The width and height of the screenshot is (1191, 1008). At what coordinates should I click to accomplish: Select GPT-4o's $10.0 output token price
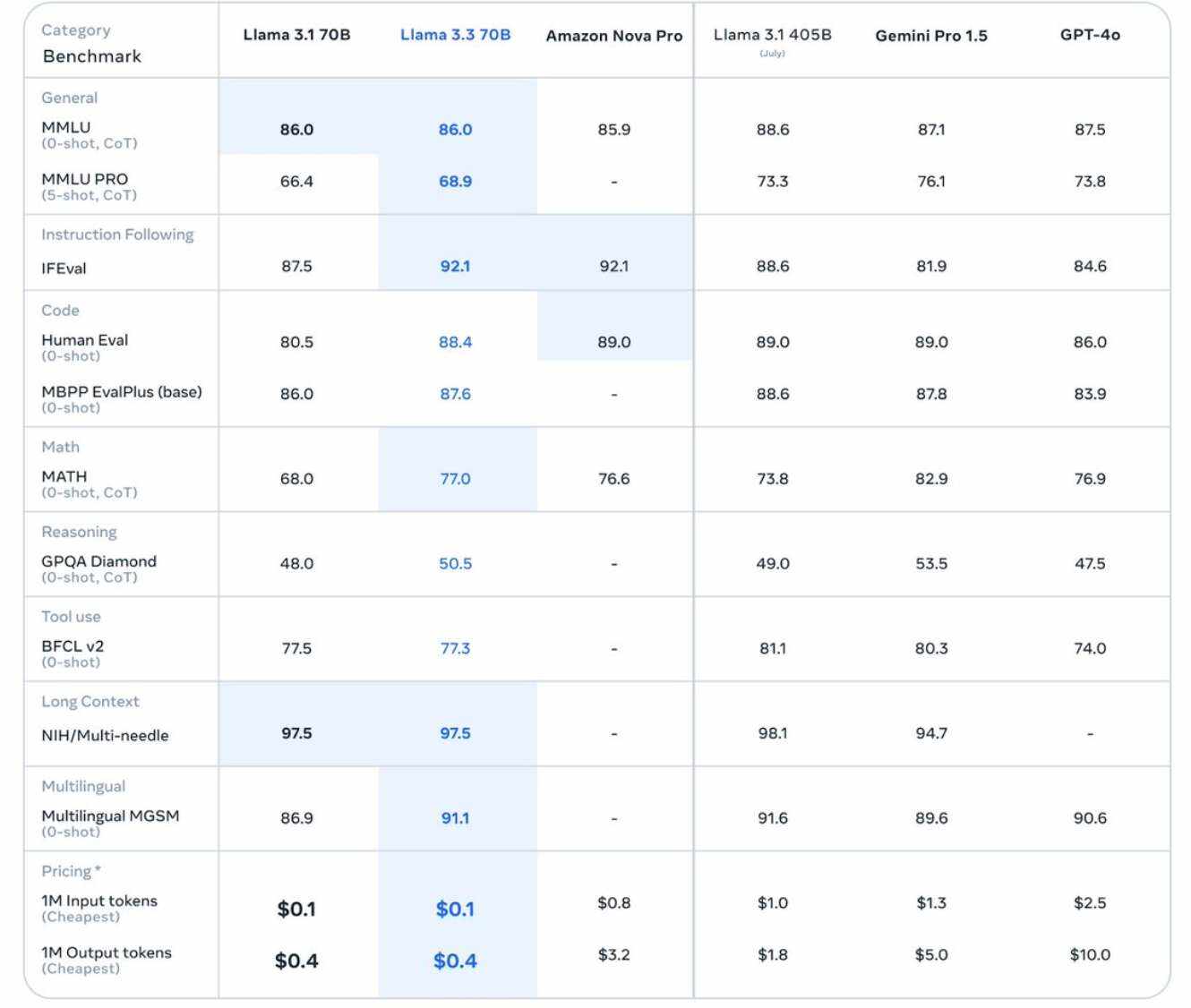point(1089,955)
